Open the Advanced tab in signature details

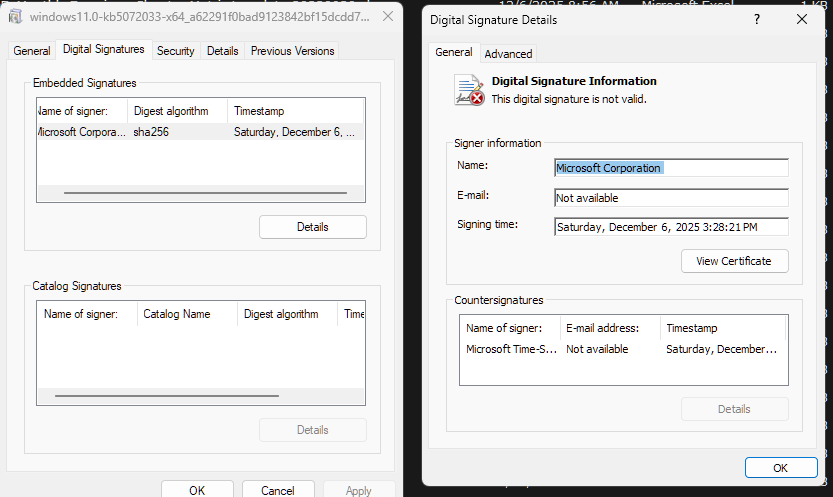508,54
